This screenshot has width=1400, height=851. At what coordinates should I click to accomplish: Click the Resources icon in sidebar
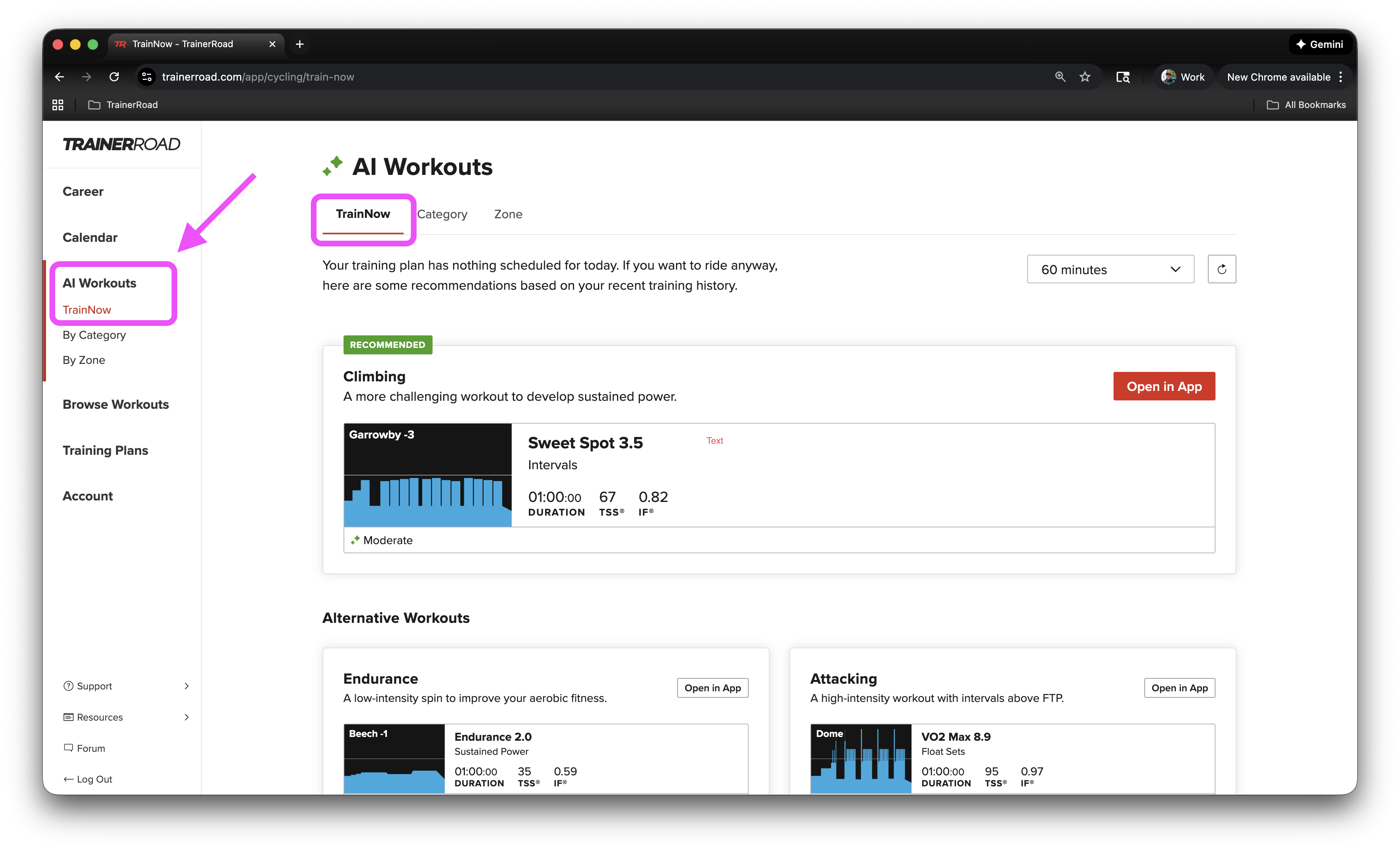pos(68,717)
